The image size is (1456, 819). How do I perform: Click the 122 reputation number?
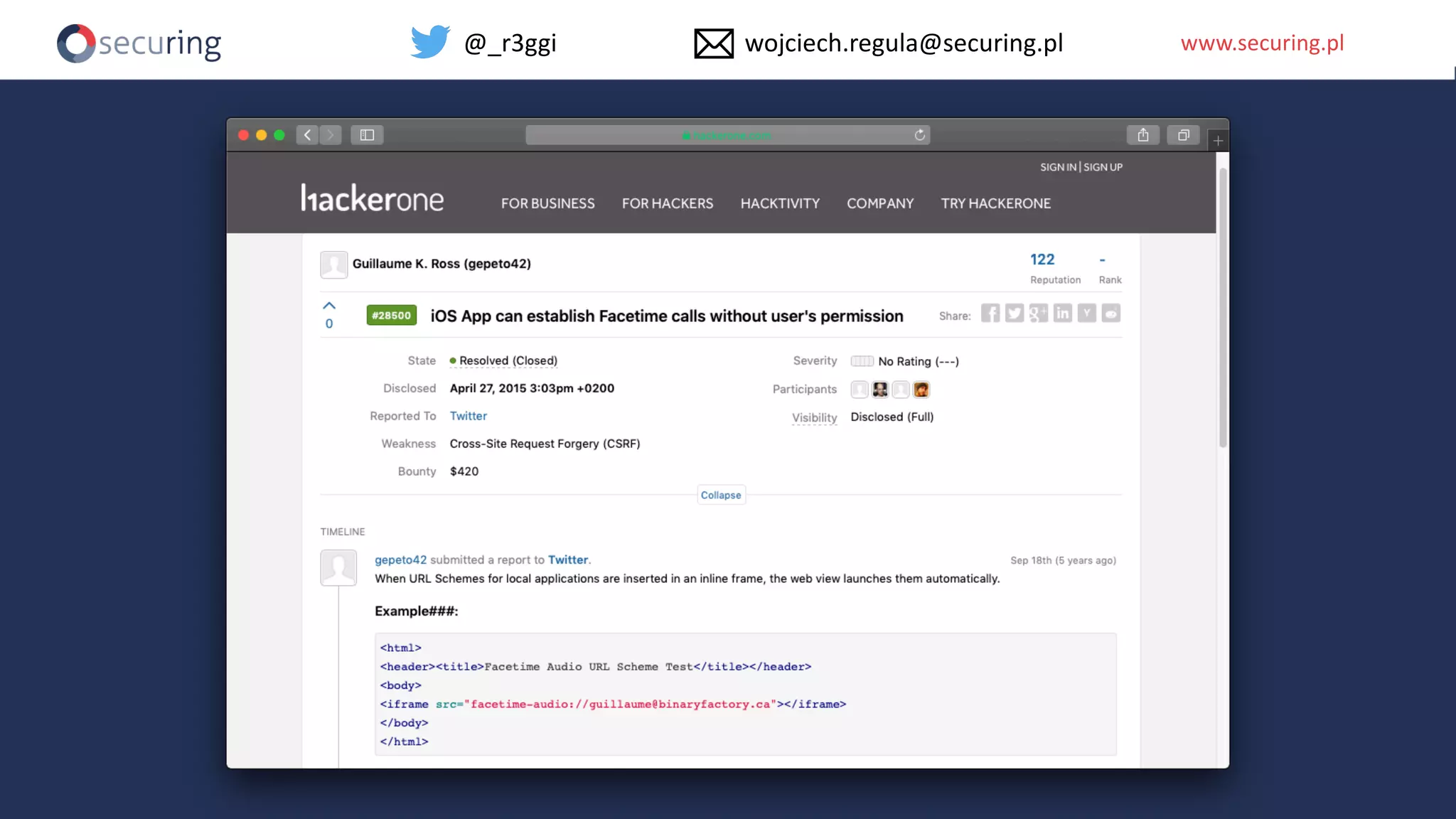pos(1042,259)
